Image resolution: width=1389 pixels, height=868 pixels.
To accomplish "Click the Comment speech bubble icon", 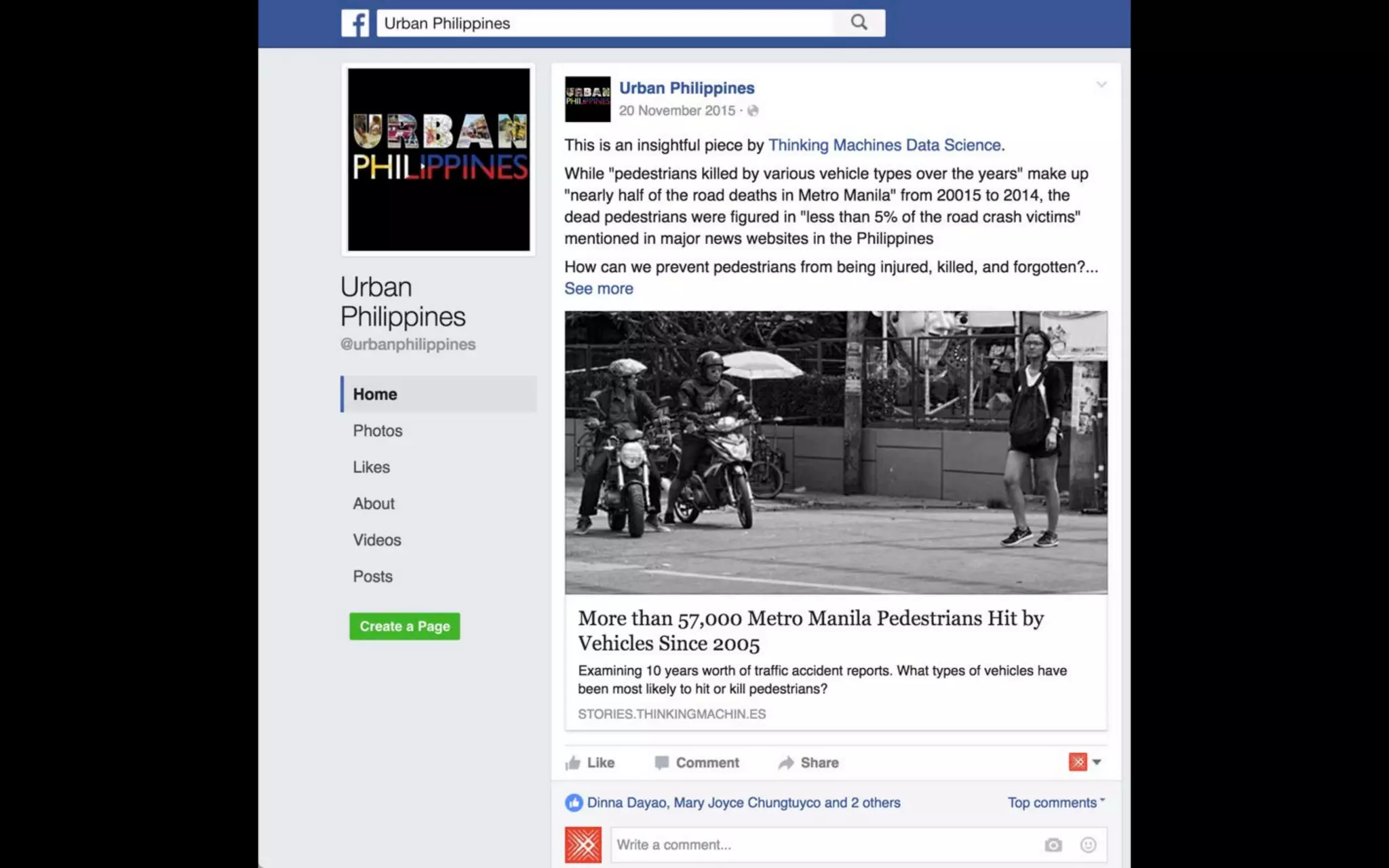I will 662,763.
